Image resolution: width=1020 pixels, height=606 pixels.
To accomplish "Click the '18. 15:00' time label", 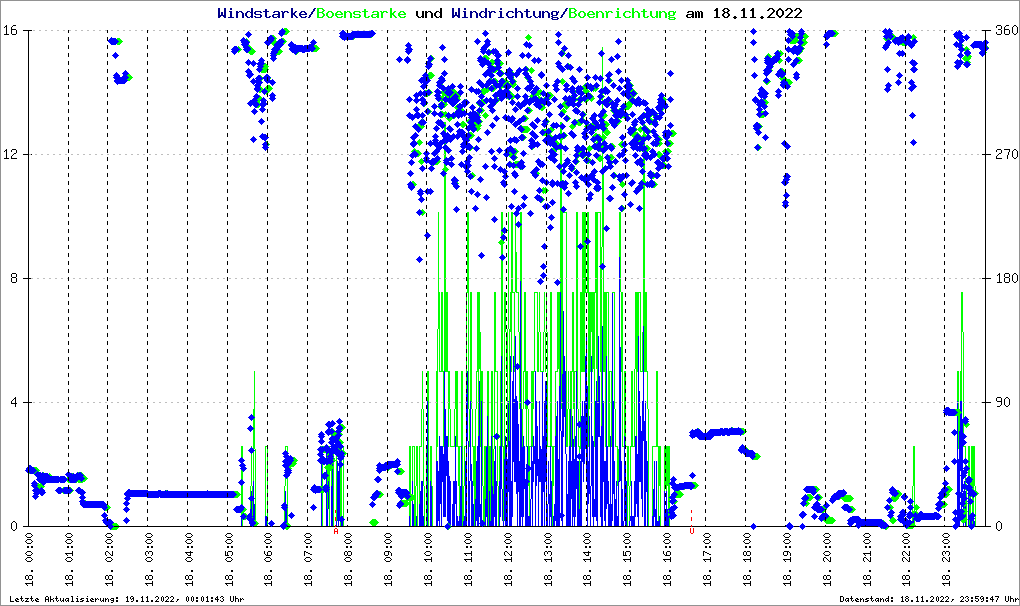I will coord(626,559).
